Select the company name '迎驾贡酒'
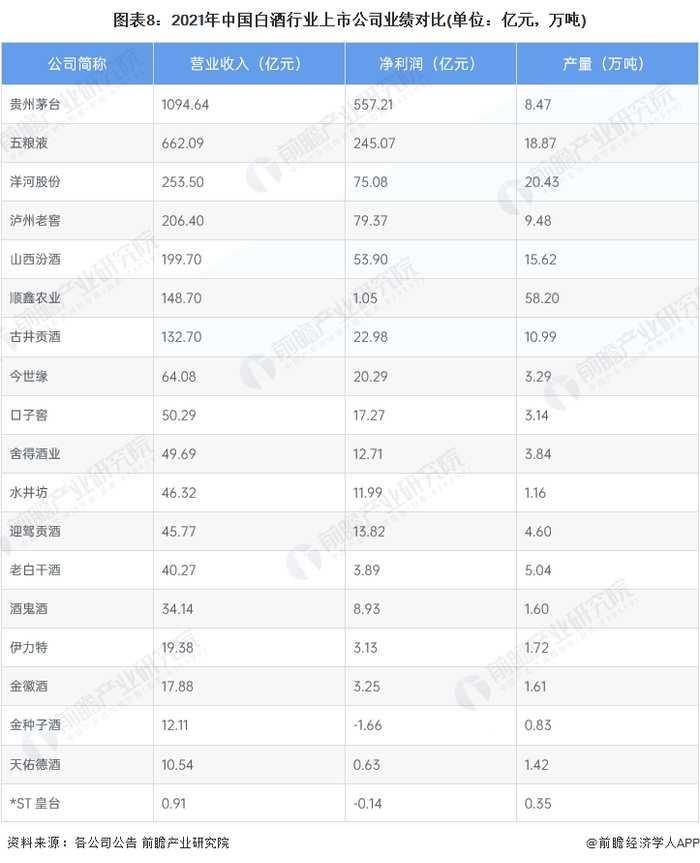The height and width of the screenshot is (863, 700). (35, 531)
